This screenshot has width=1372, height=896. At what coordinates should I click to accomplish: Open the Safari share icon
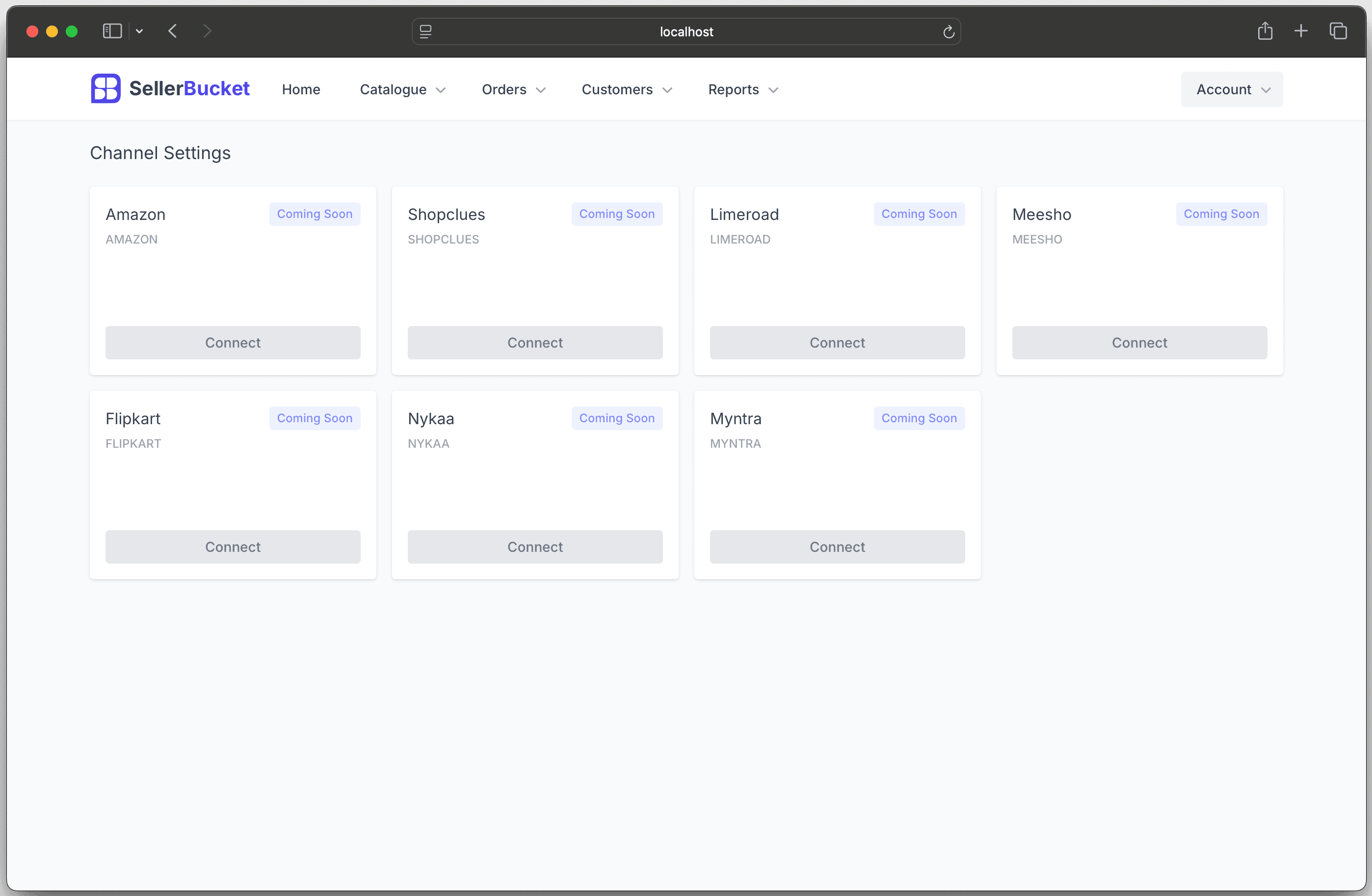(1265, 30)
